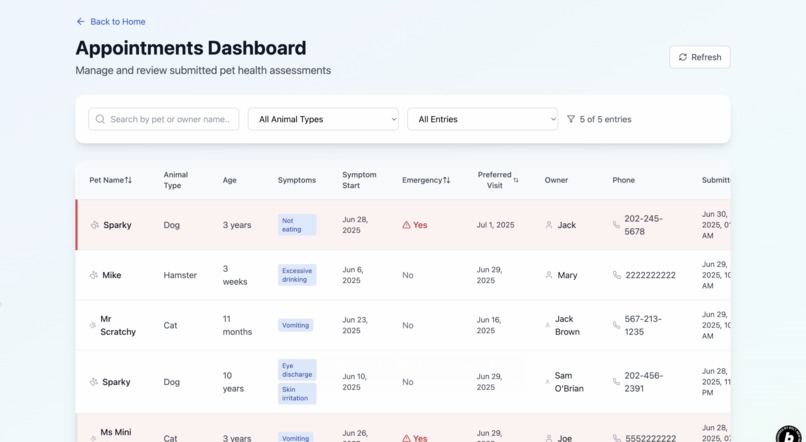Click the person icon beside Mary
Screen dimensions: 806x442
click(548, 275)
